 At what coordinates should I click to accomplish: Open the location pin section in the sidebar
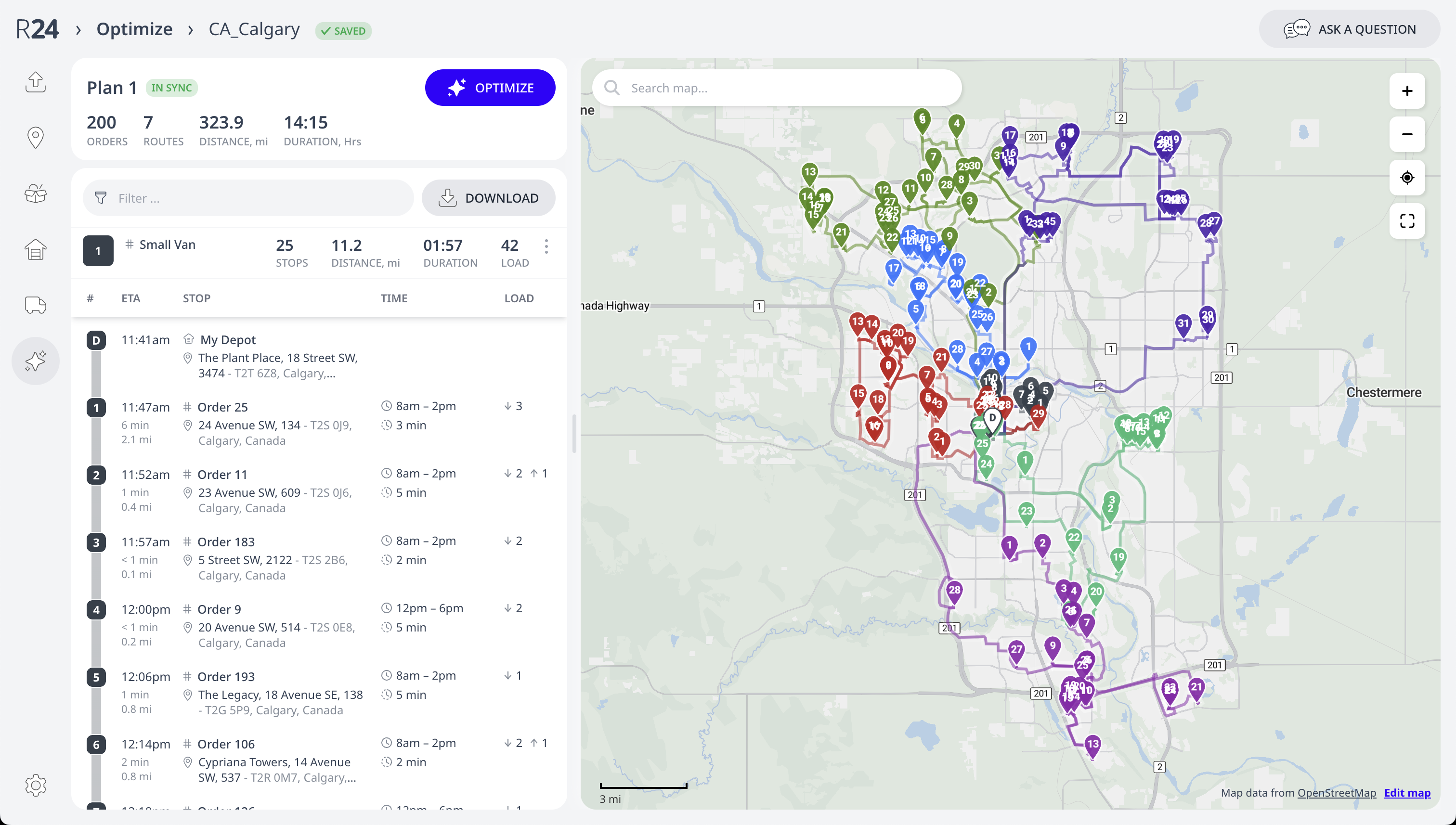click(35, 137)
